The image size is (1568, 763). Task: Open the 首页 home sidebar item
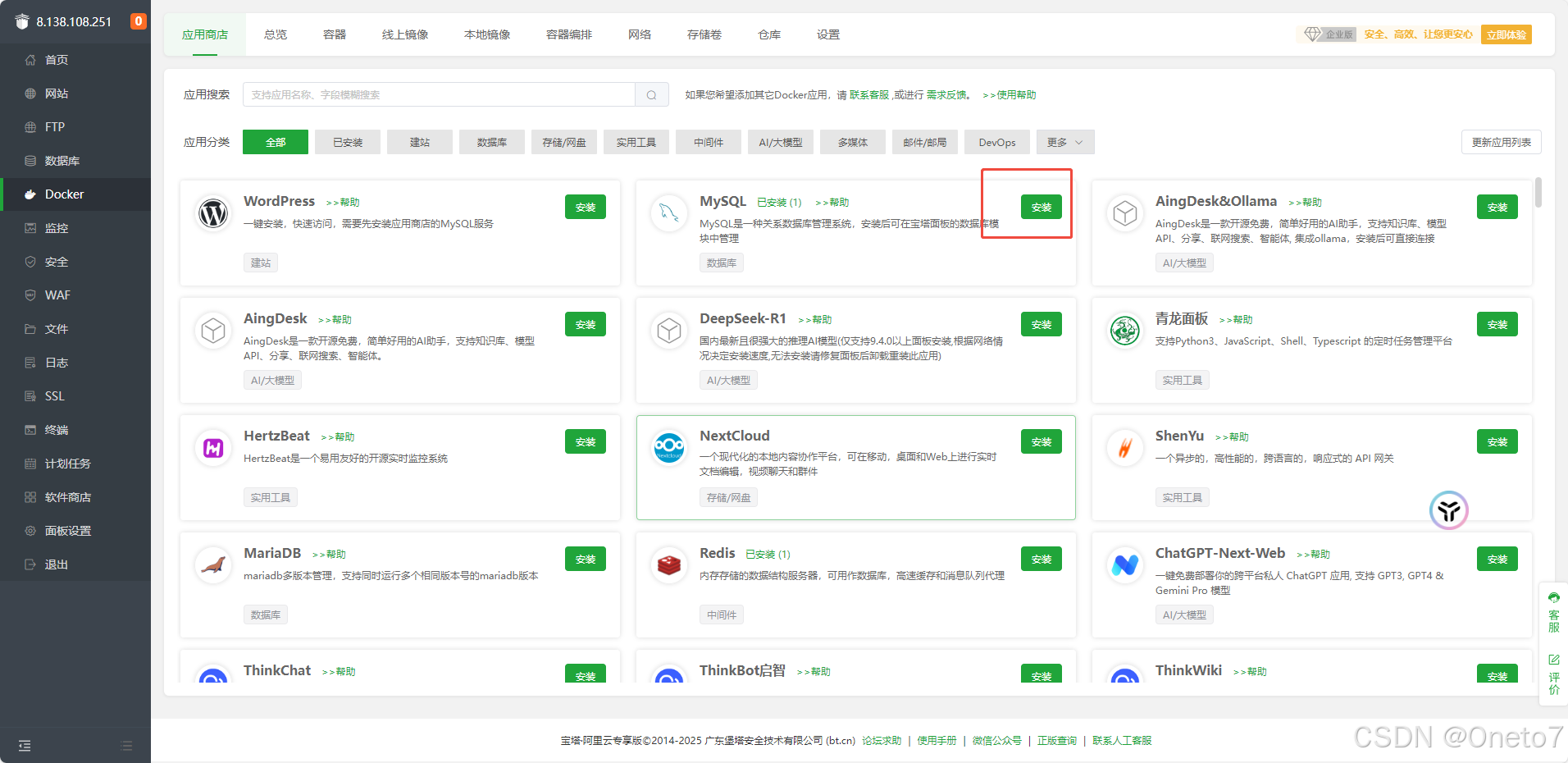coord(75,60)
